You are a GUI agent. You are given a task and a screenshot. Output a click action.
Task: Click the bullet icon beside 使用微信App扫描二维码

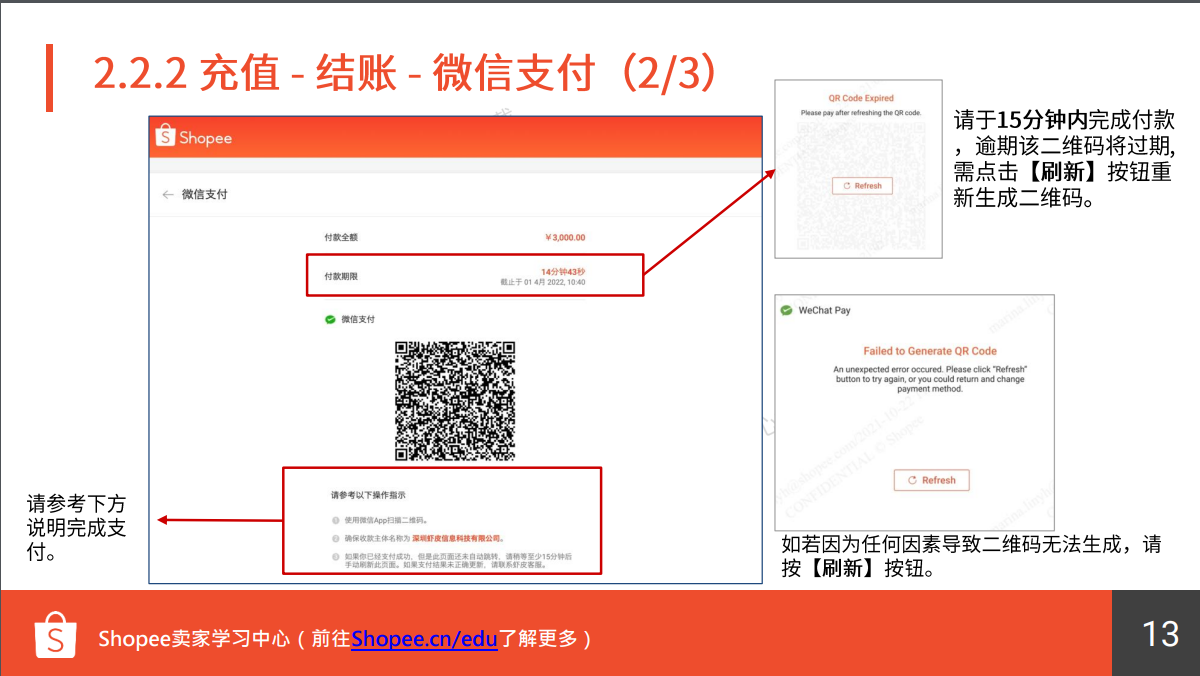(x=335, y=520)
